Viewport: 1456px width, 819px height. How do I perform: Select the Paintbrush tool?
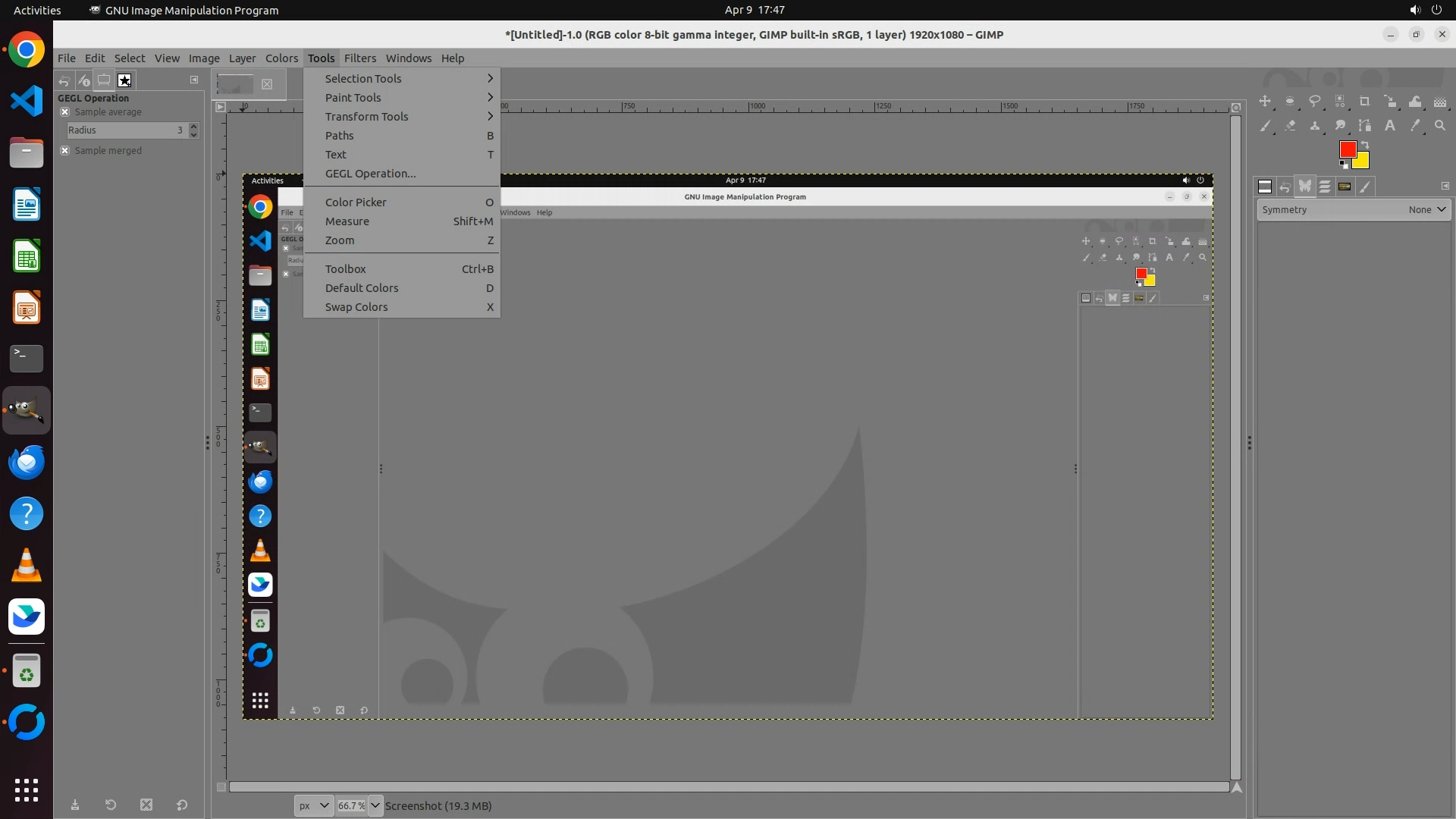coord(1264,126)
